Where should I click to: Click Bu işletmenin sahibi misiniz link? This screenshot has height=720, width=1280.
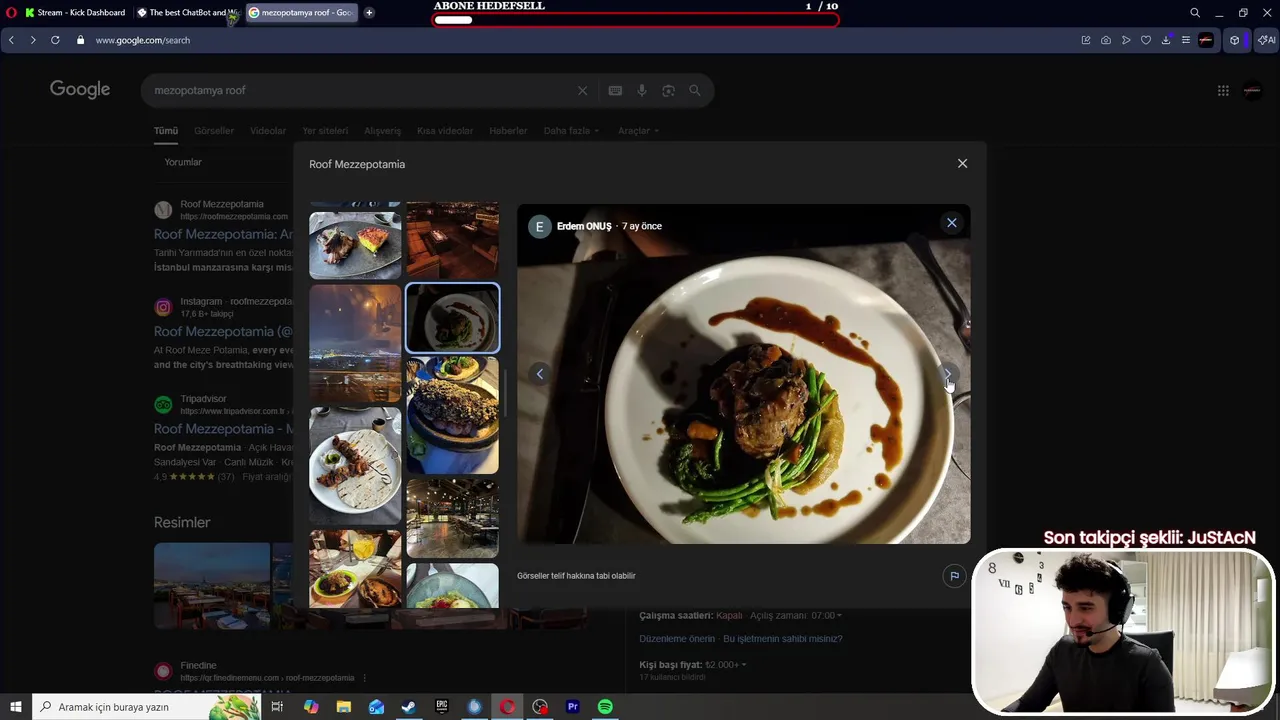click(782, 639)
